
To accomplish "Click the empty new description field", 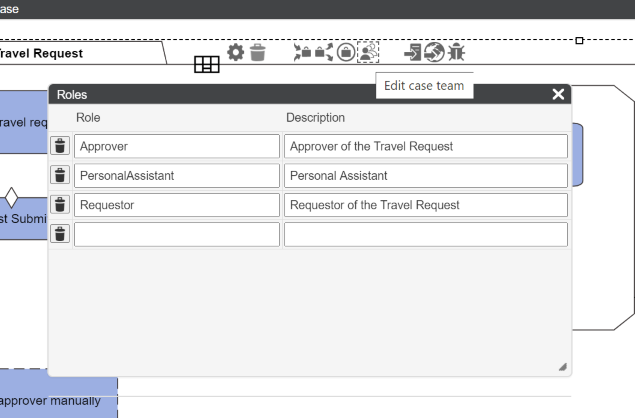I will [426, 234].
